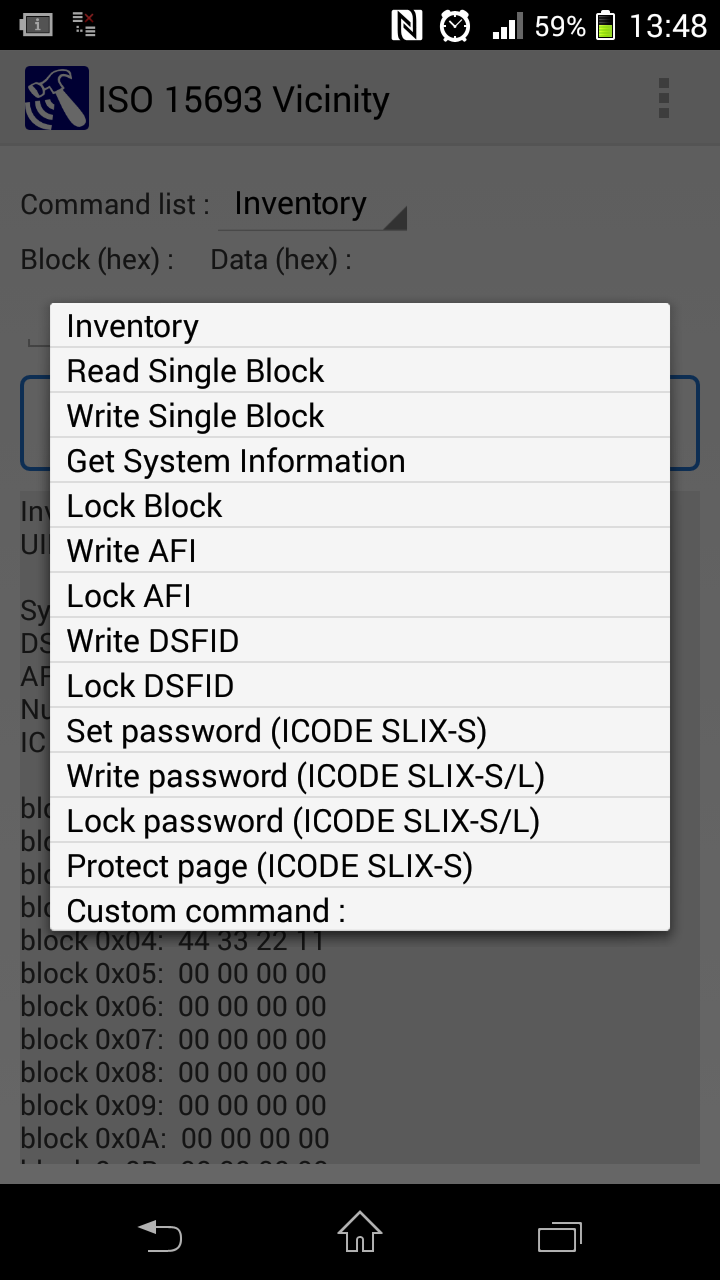720x1280 pixels.
Task: Select Set password (ICODE SLIX-S)
Action: click(x=360, y=731)
